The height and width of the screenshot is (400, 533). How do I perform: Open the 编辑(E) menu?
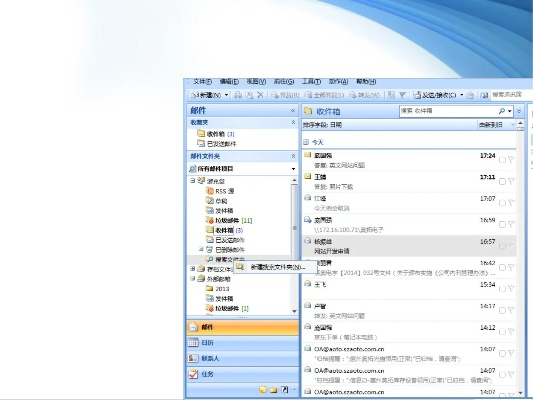(229, 82)
